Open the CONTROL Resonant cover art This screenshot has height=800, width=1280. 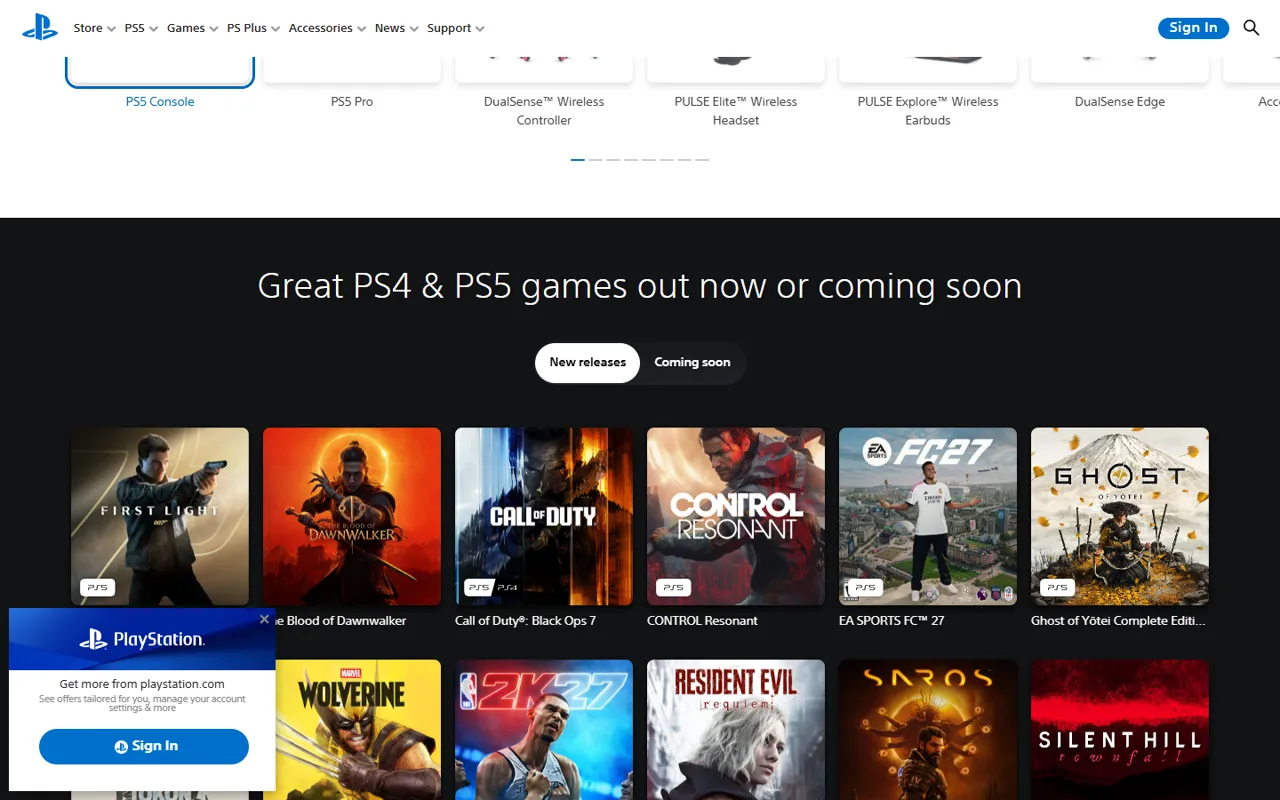click(x=736, y=517)
